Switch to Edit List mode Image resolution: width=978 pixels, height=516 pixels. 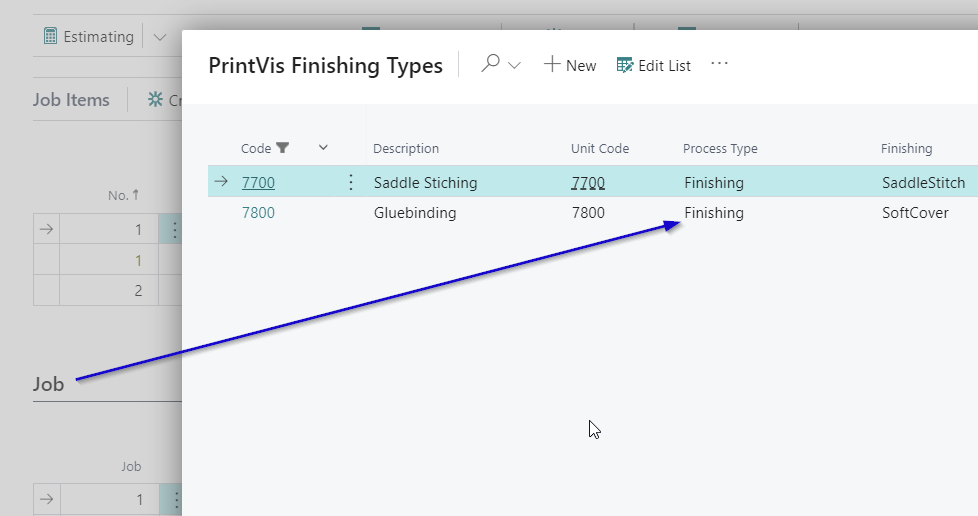(654, 65)
